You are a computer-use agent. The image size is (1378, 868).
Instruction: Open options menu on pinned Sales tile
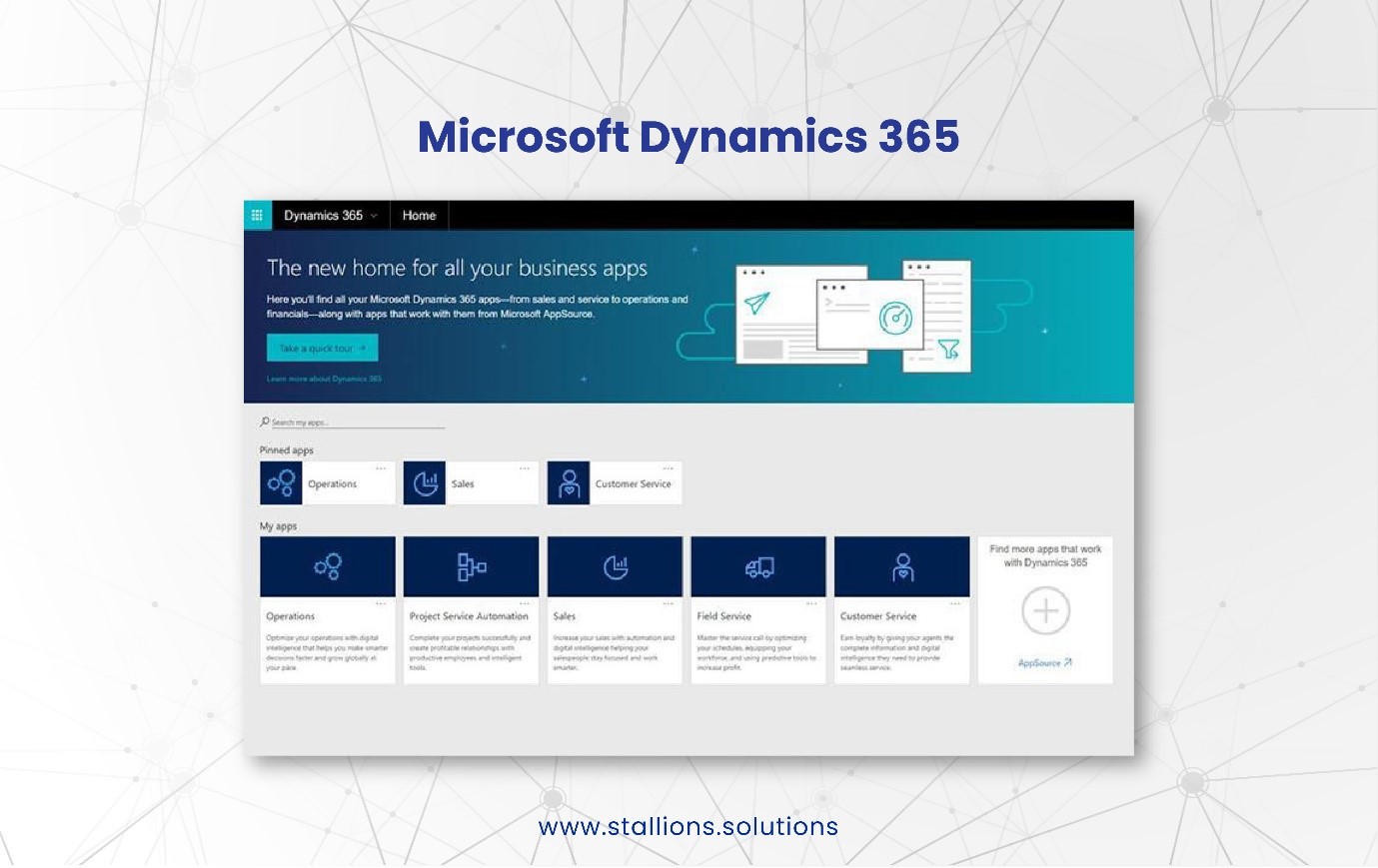coord(525,468)
